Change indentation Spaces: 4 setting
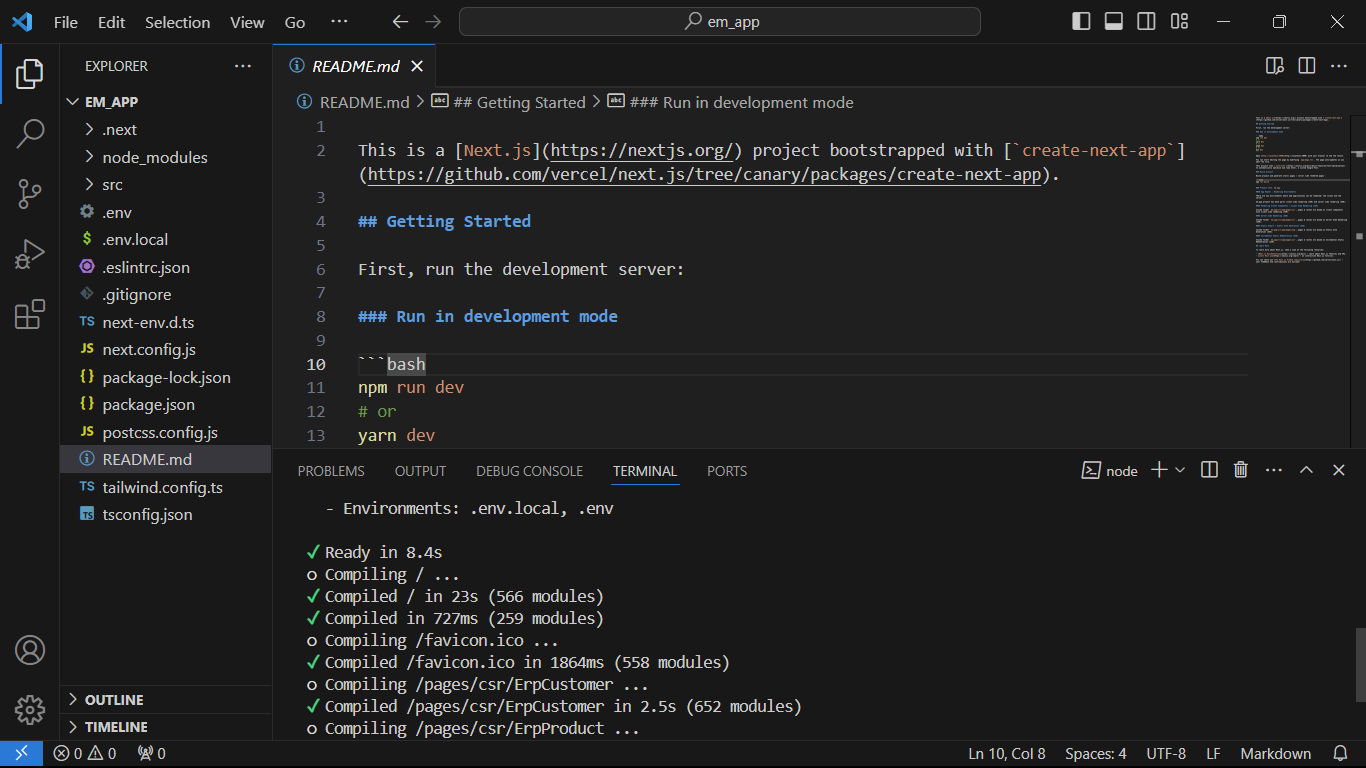 [1096, 754]
